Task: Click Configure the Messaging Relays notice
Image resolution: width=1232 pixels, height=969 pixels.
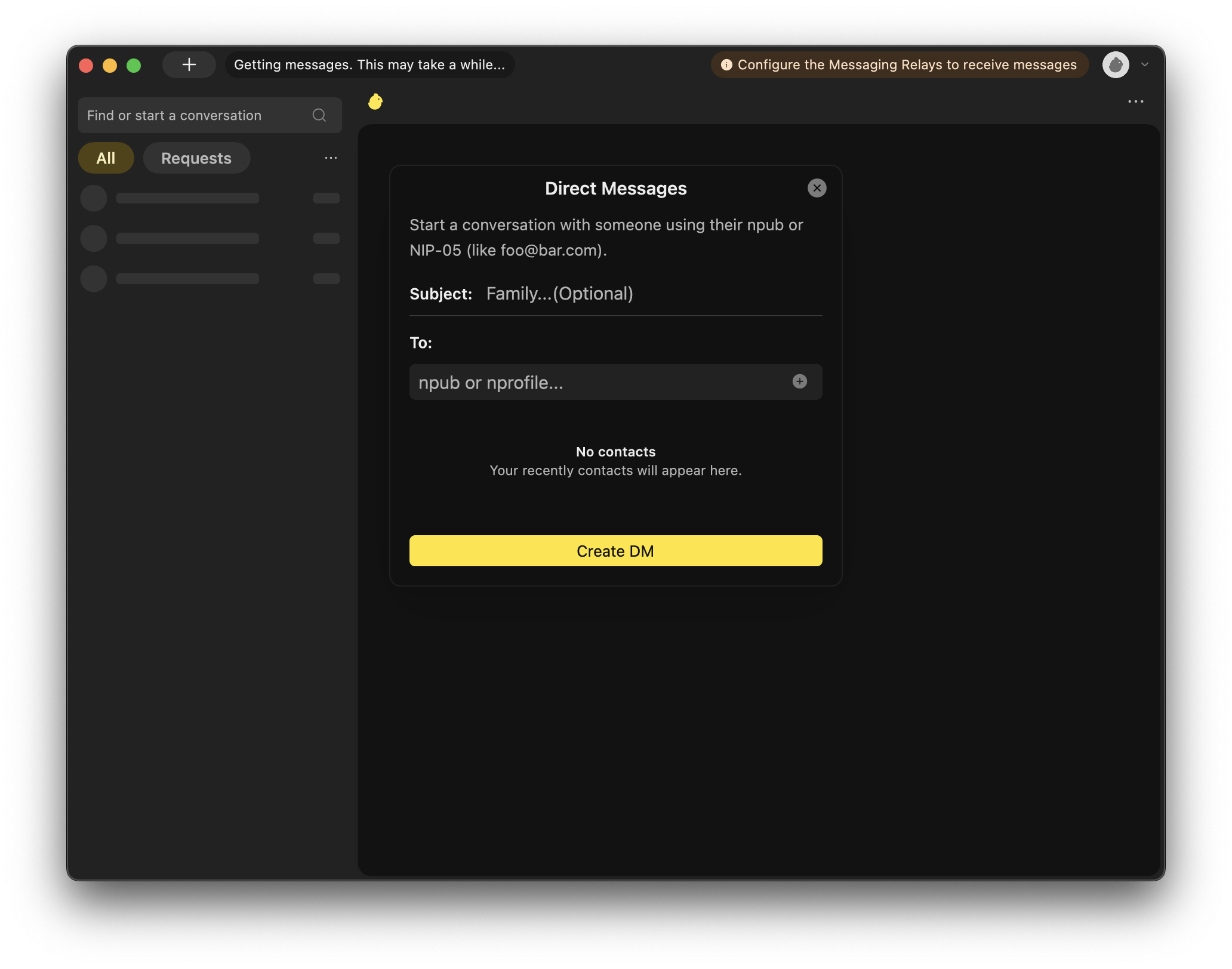Action: click(x=907, y=64)
